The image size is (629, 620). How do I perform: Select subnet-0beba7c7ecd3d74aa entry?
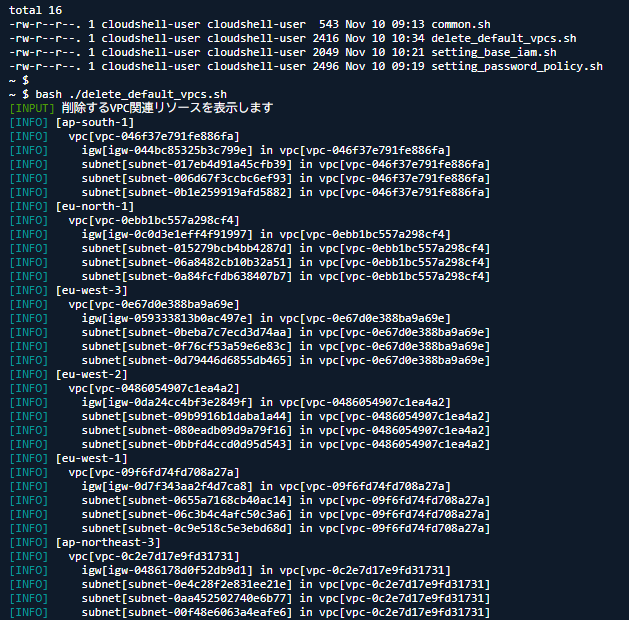(187, 332)
